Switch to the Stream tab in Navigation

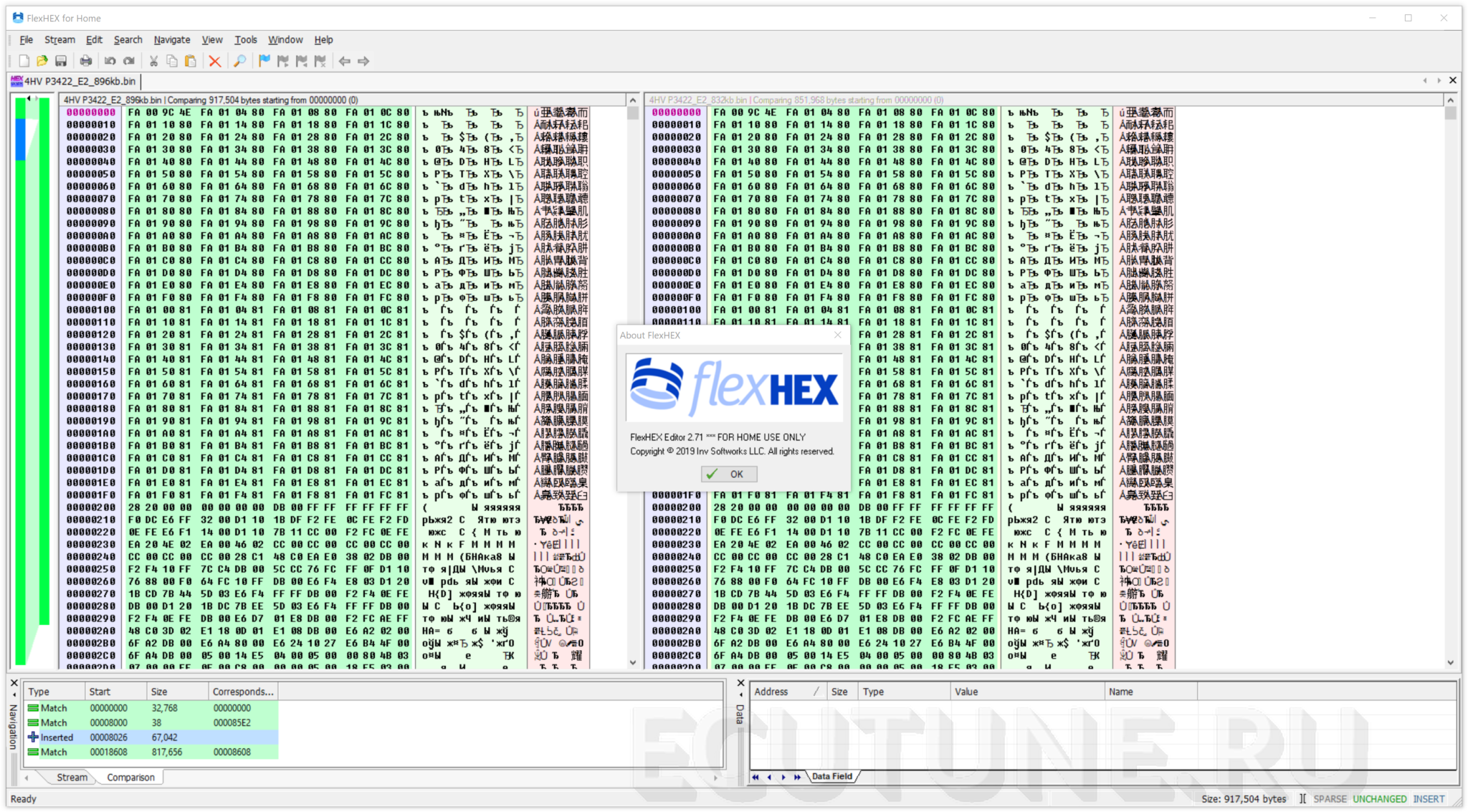72,777
